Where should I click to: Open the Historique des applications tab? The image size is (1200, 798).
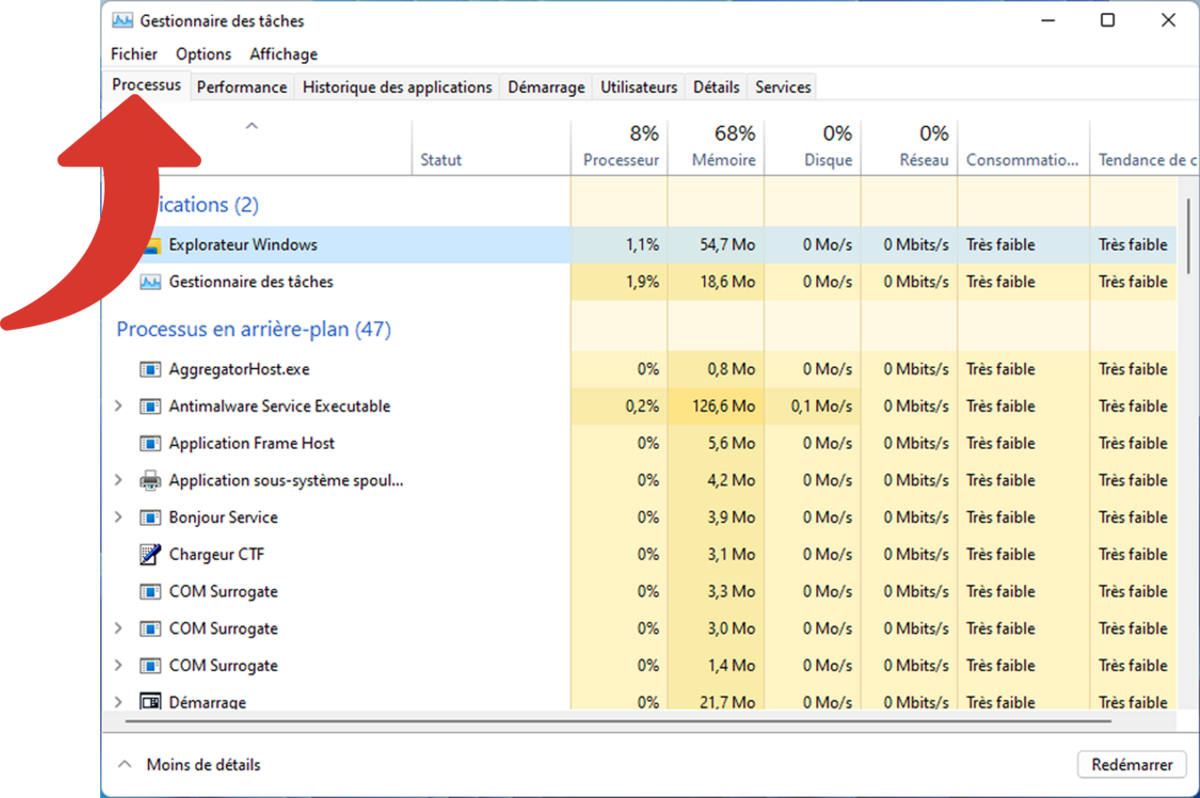397,87
